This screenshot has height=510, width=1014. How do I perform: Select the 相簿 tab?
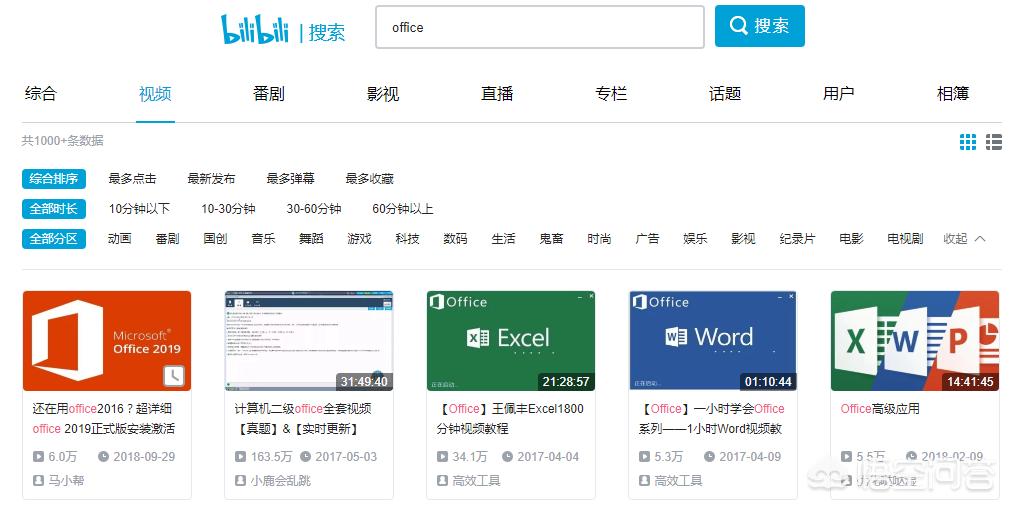953,94
